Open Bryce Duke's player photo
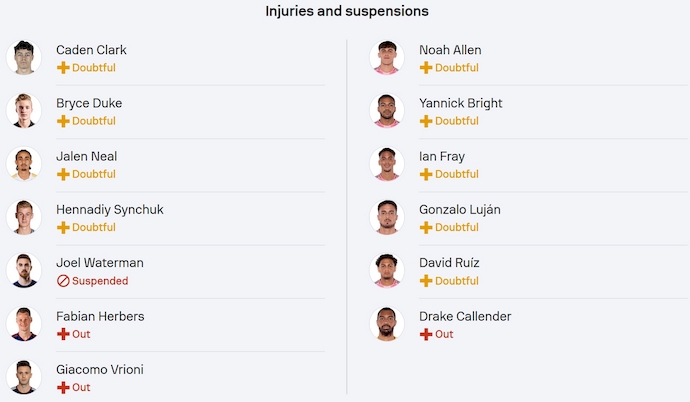This screenshot has height=402, width=690. (24, 111)
